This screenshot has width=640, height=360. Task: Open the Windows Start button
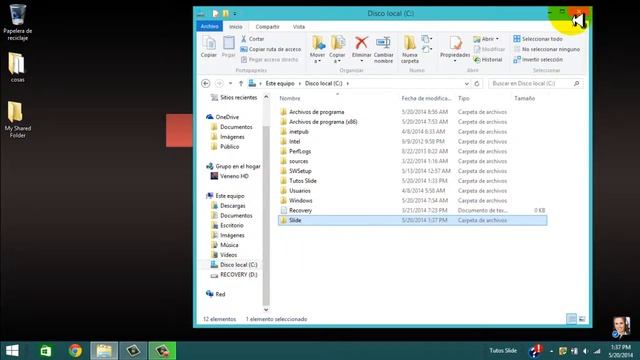coord(12,351)
